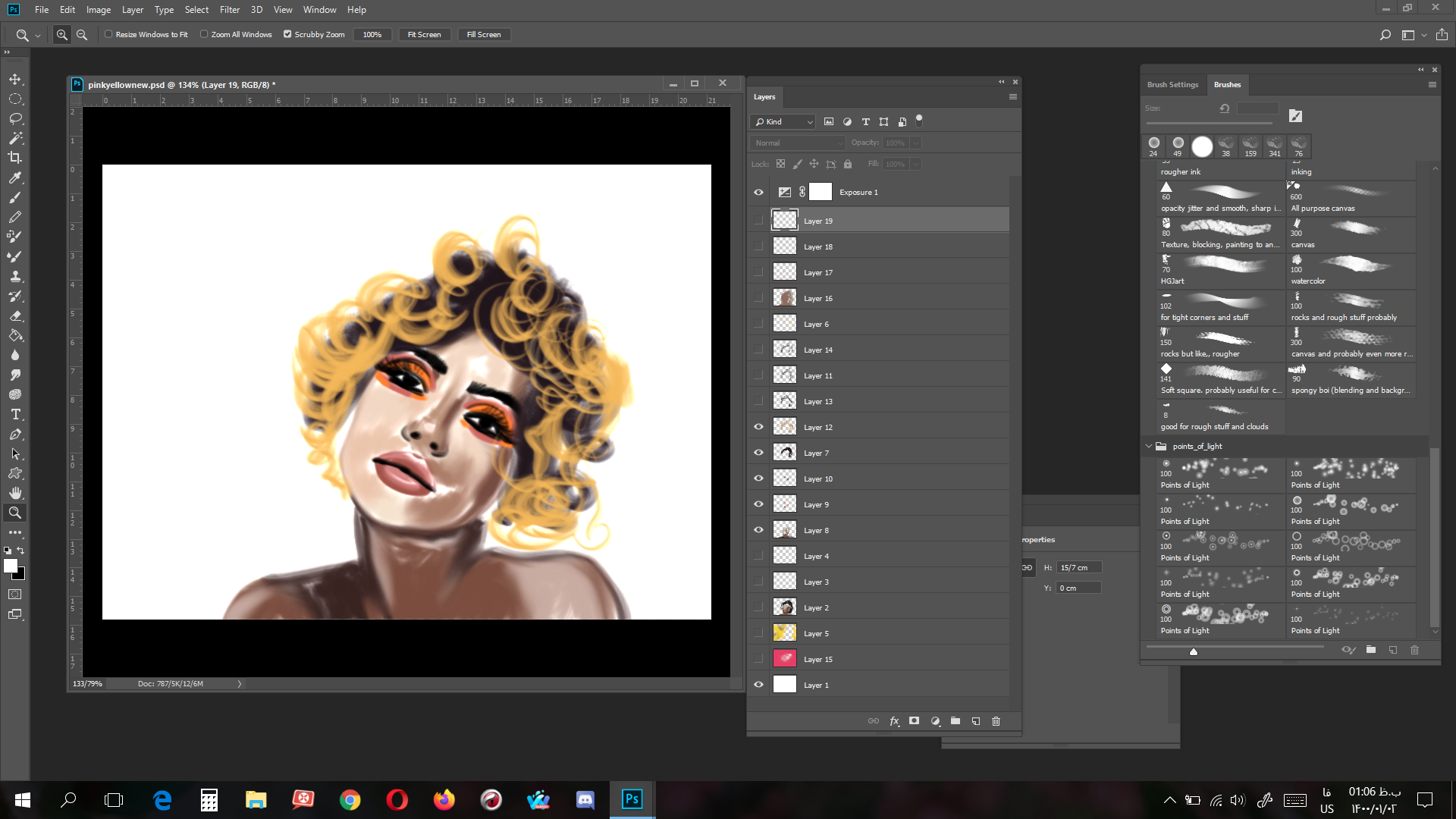Hide the Exposure 1 layer

click(758, 193)
